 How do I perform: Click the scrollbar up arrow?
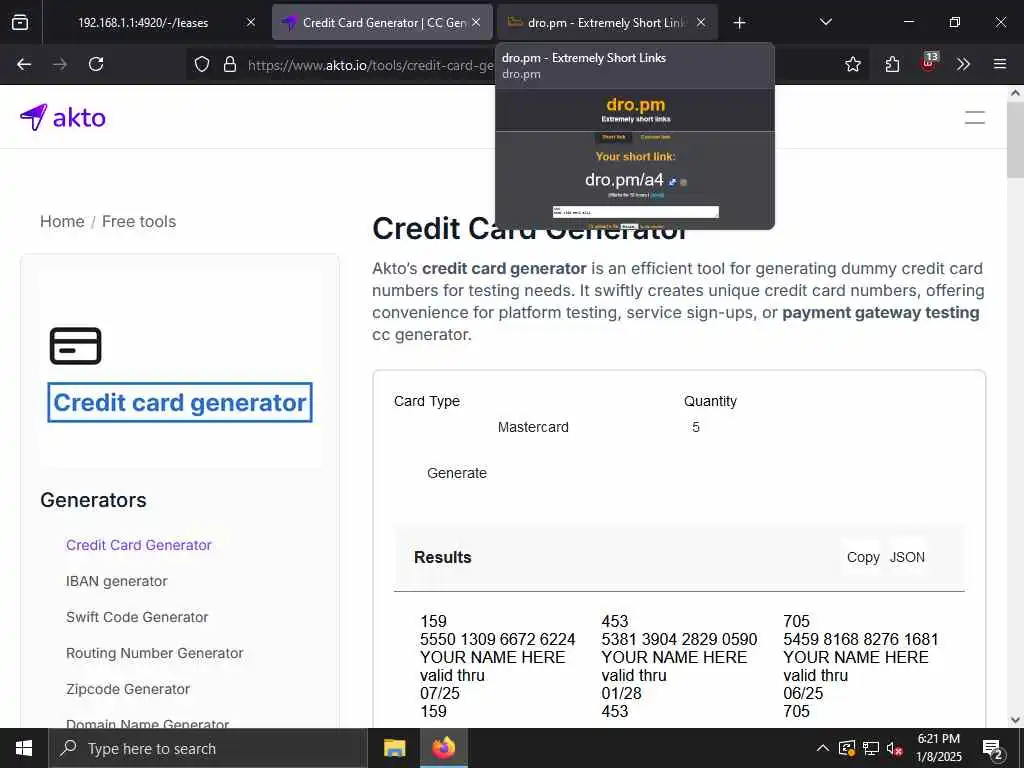[1015, 93]
